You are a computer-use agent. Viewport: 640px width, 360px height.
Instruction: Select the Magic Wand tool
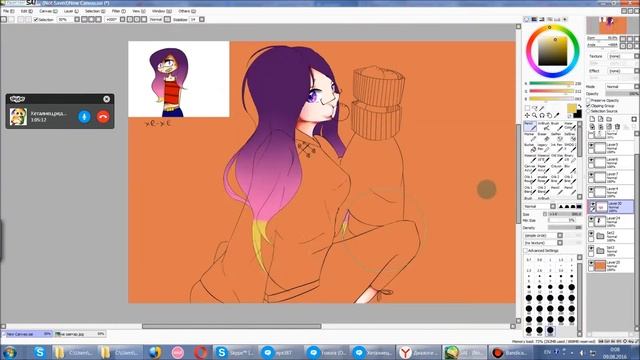click(542, 108)
